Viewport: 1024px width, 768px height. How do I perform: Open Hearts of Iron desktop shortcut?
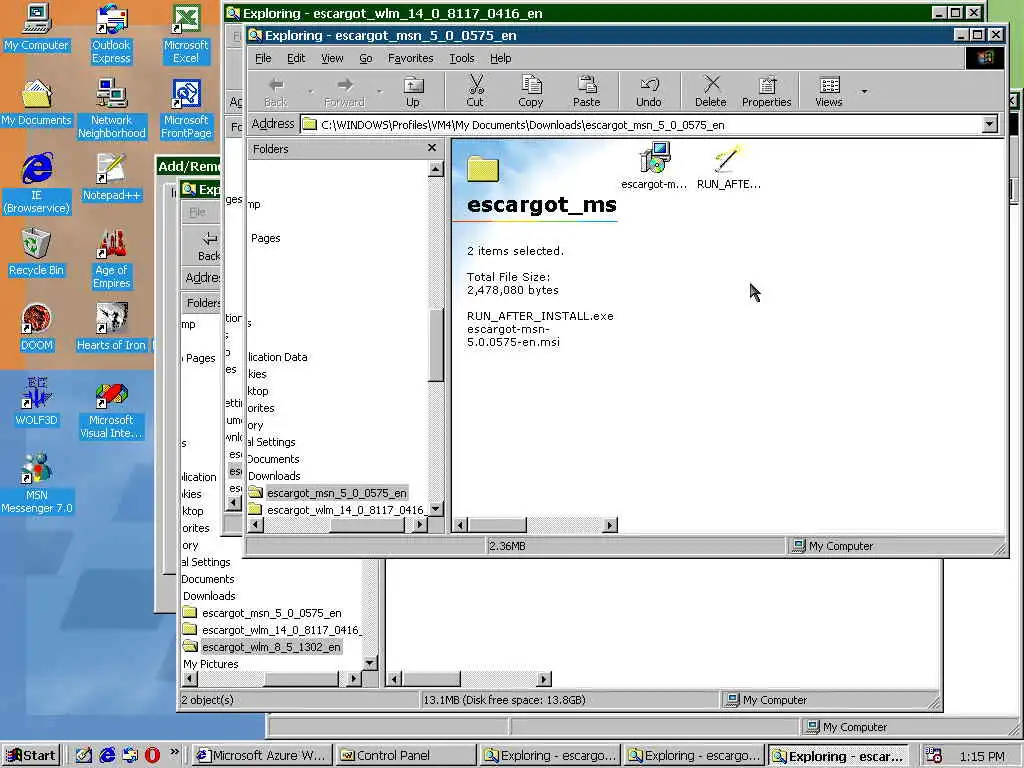click(111, 328)
